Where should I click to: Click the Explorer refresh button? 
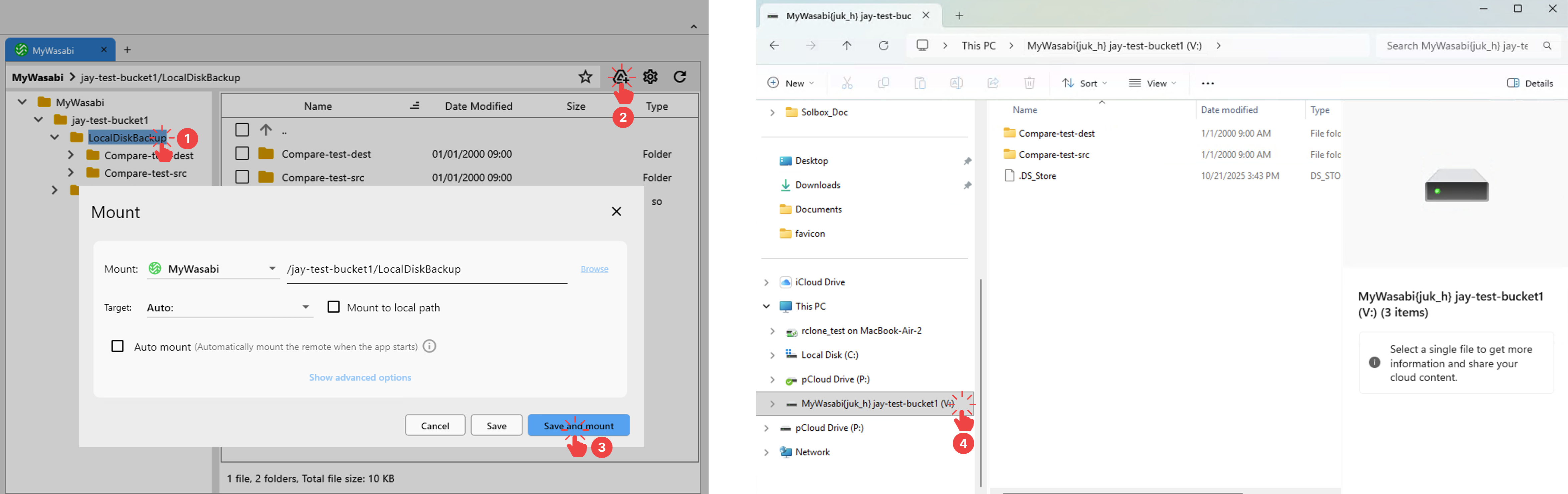pyautogui.click(x=883, y=46)
